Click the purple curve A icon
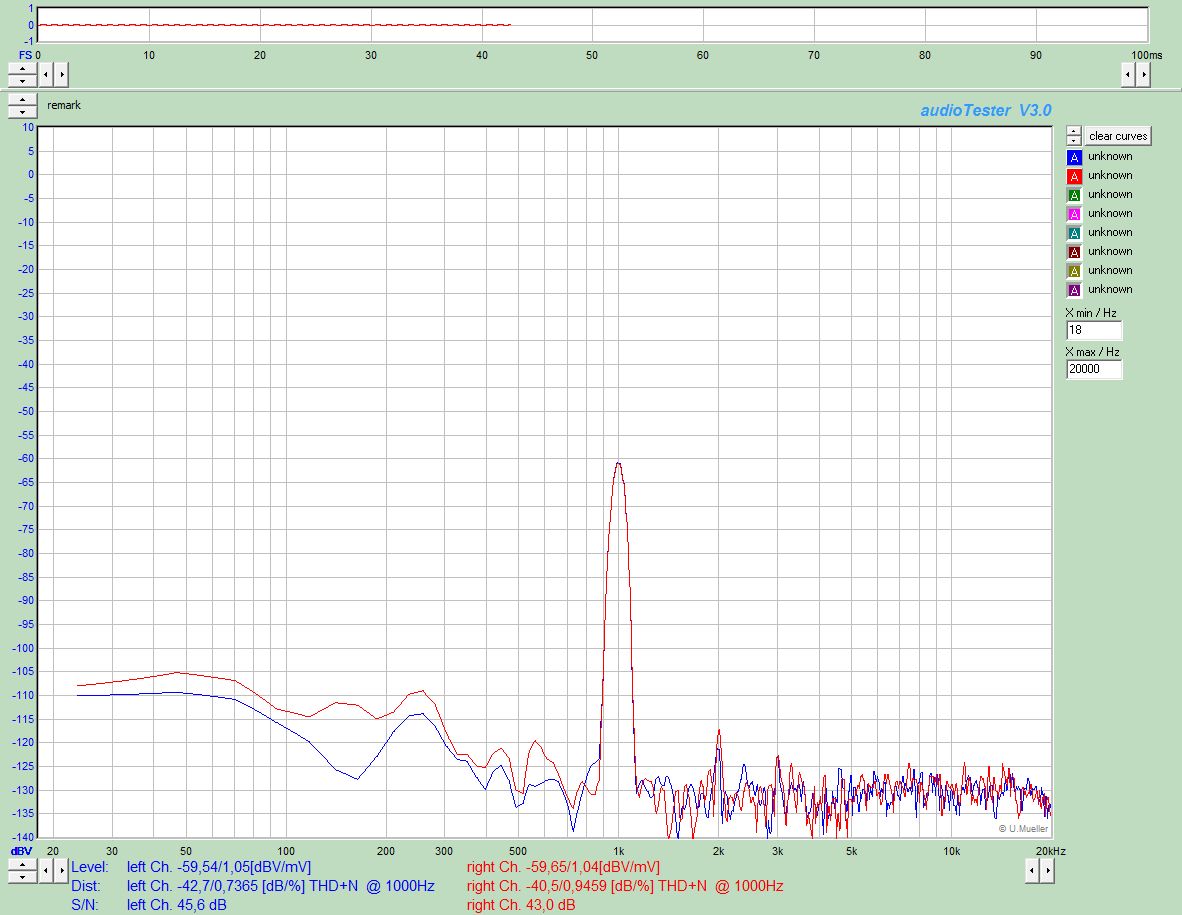 pyautogui.click(x=1074, y=290)
